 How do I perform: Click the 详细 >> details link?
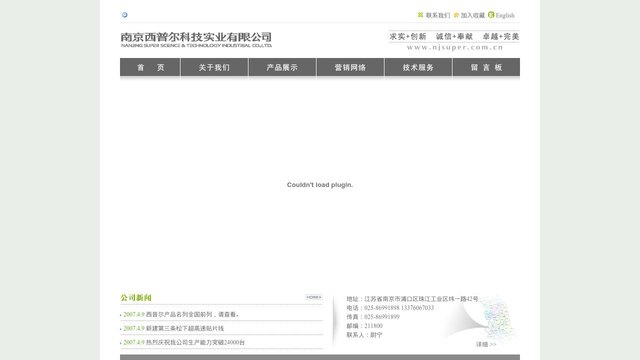click(486, 344)
